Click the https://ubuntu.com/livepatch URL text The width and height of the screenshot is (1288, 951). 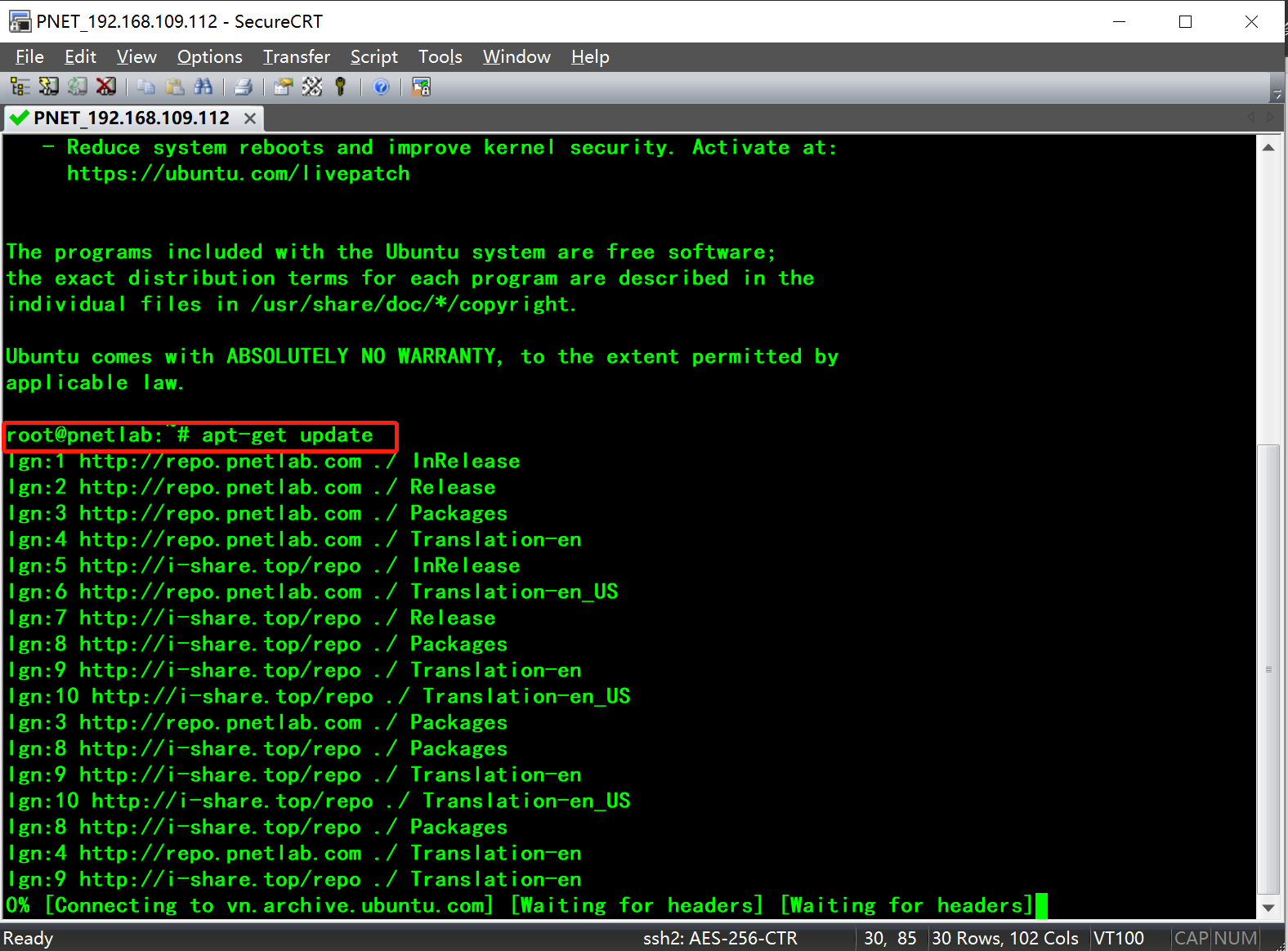tap(239, 173)
